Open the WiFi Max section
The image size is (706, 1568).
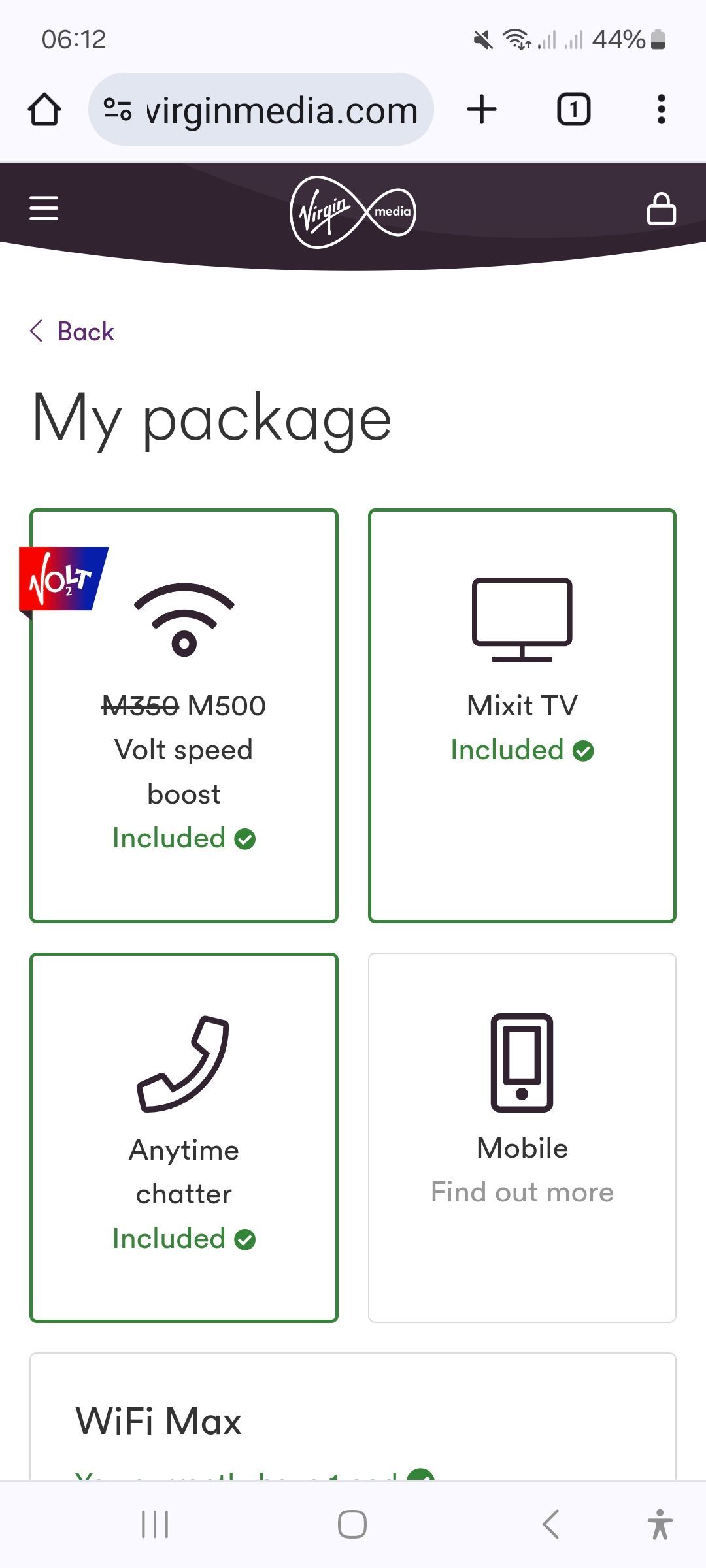[353, 1416]
